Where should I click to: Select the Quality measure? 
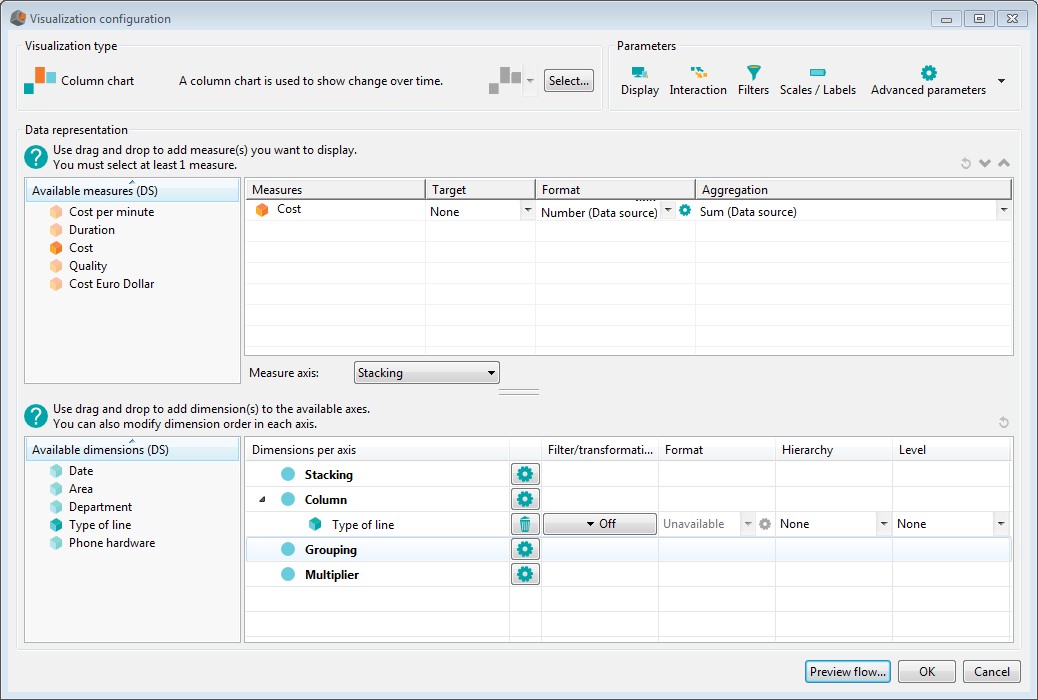tap(87, 266)
